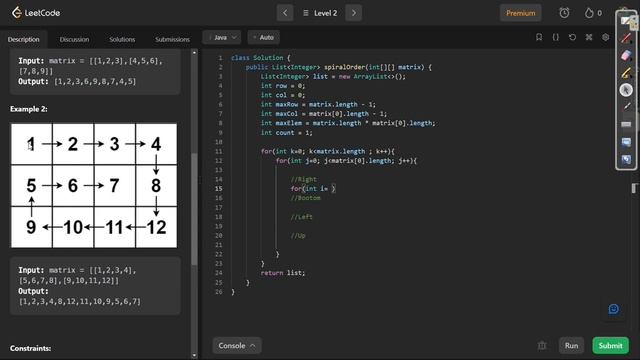The height and width of the screenshot is (360, 640).
Task: Select the red pen annotation tool
Action: pos(626,38)
